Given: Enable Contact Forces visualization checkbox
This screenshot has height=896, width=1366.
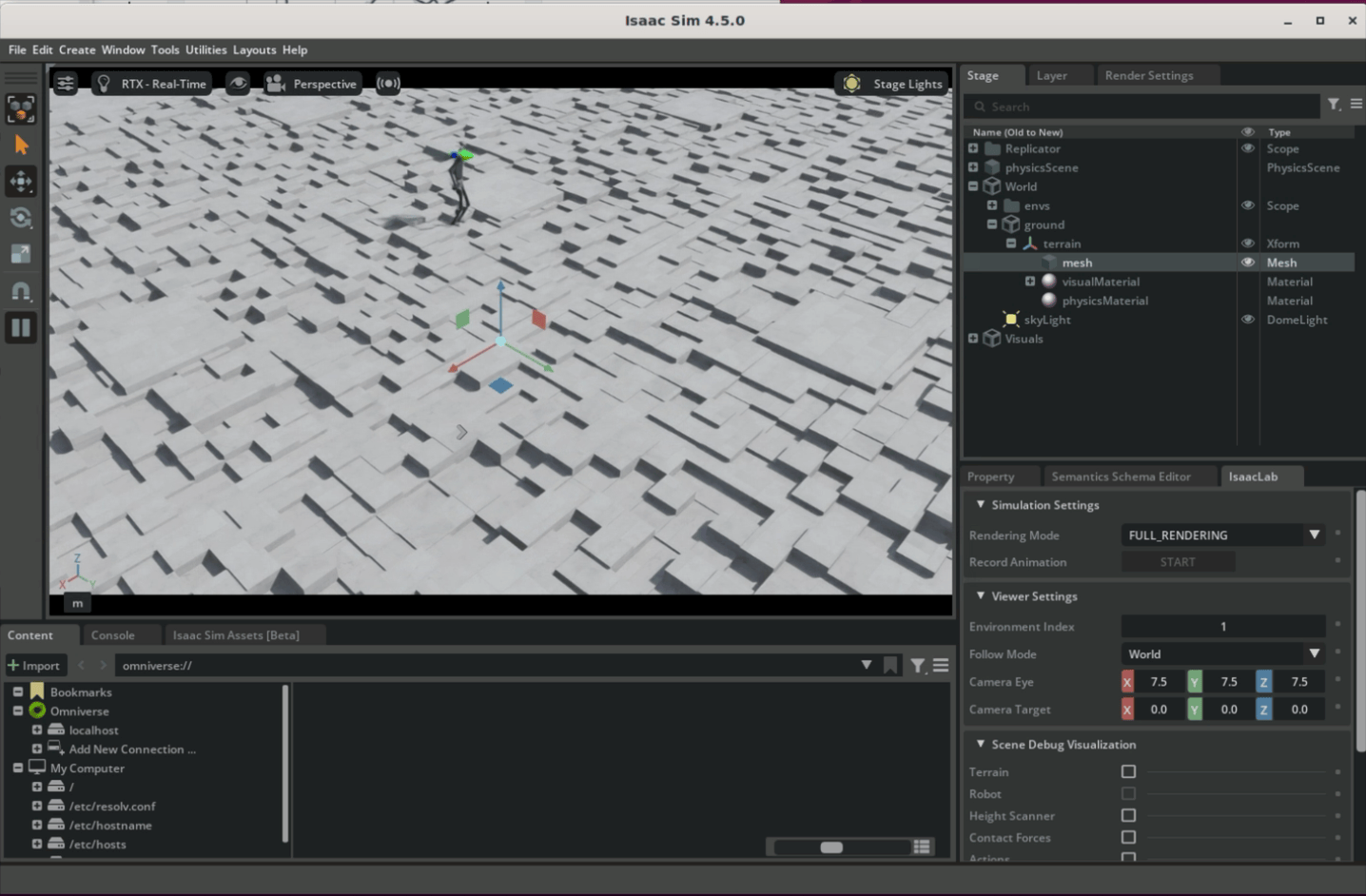Looking at the screenshot, I should point(1128,837).
